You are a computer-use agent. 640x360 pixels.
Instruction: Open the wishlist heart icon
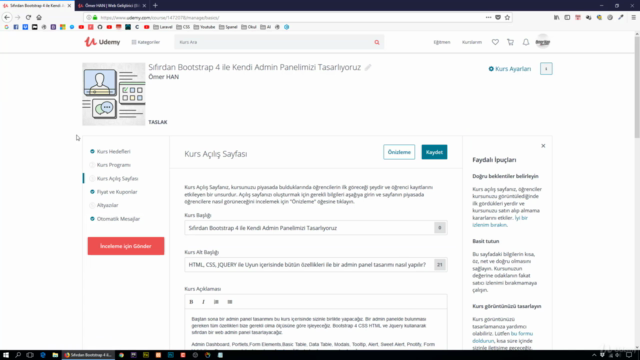[x=495, y=42]
